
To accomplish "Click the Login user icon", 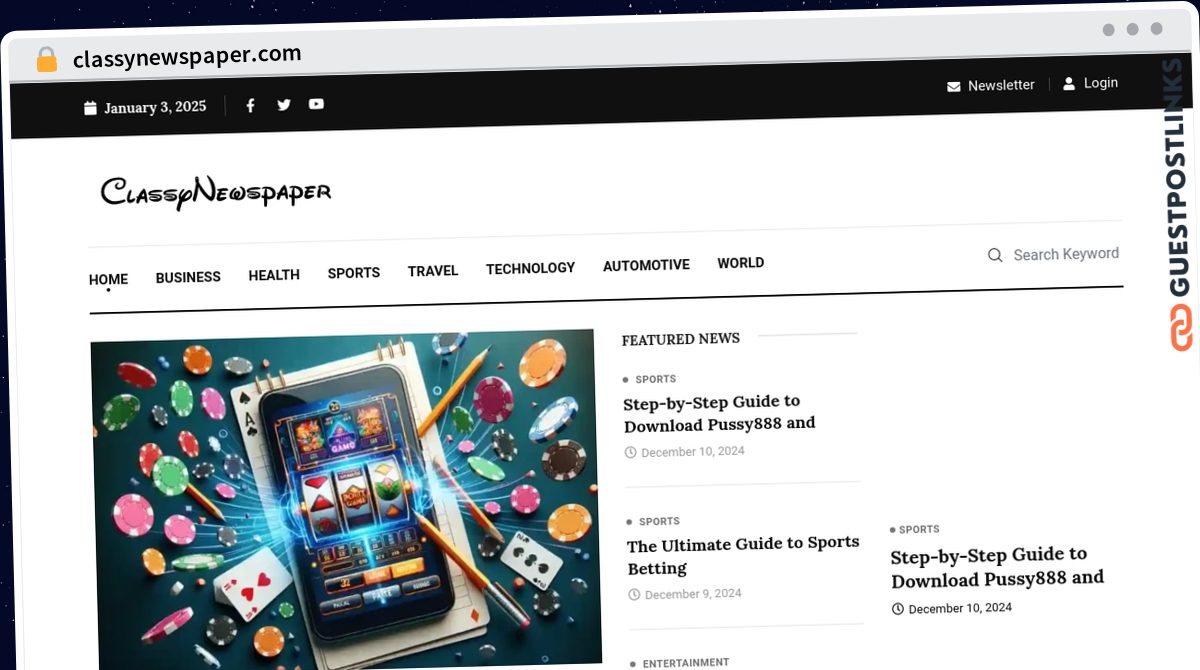I will click(x=1069, y=83).
